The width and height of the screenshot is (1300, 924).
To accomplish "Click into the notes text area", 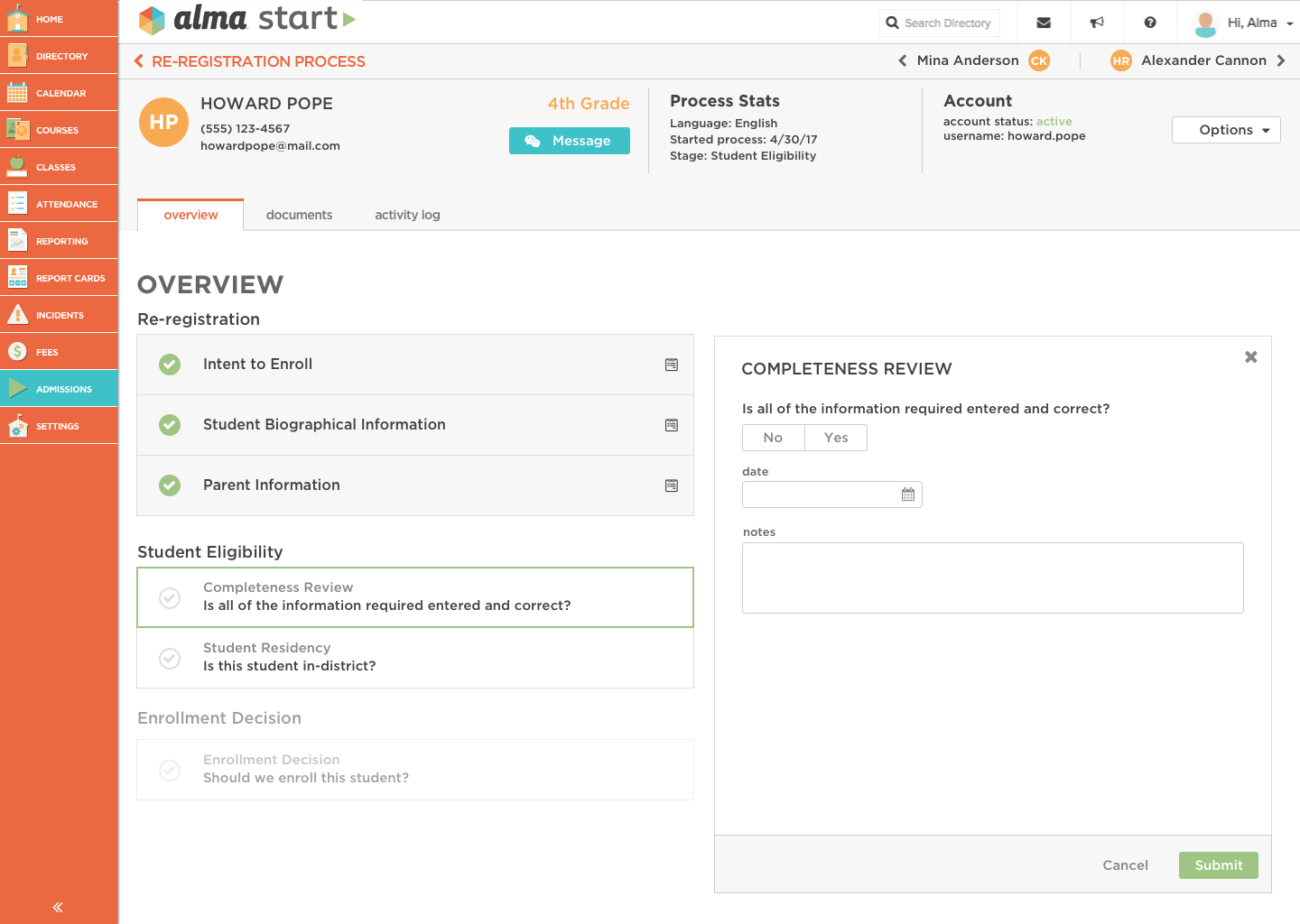I will coord(992,577).
